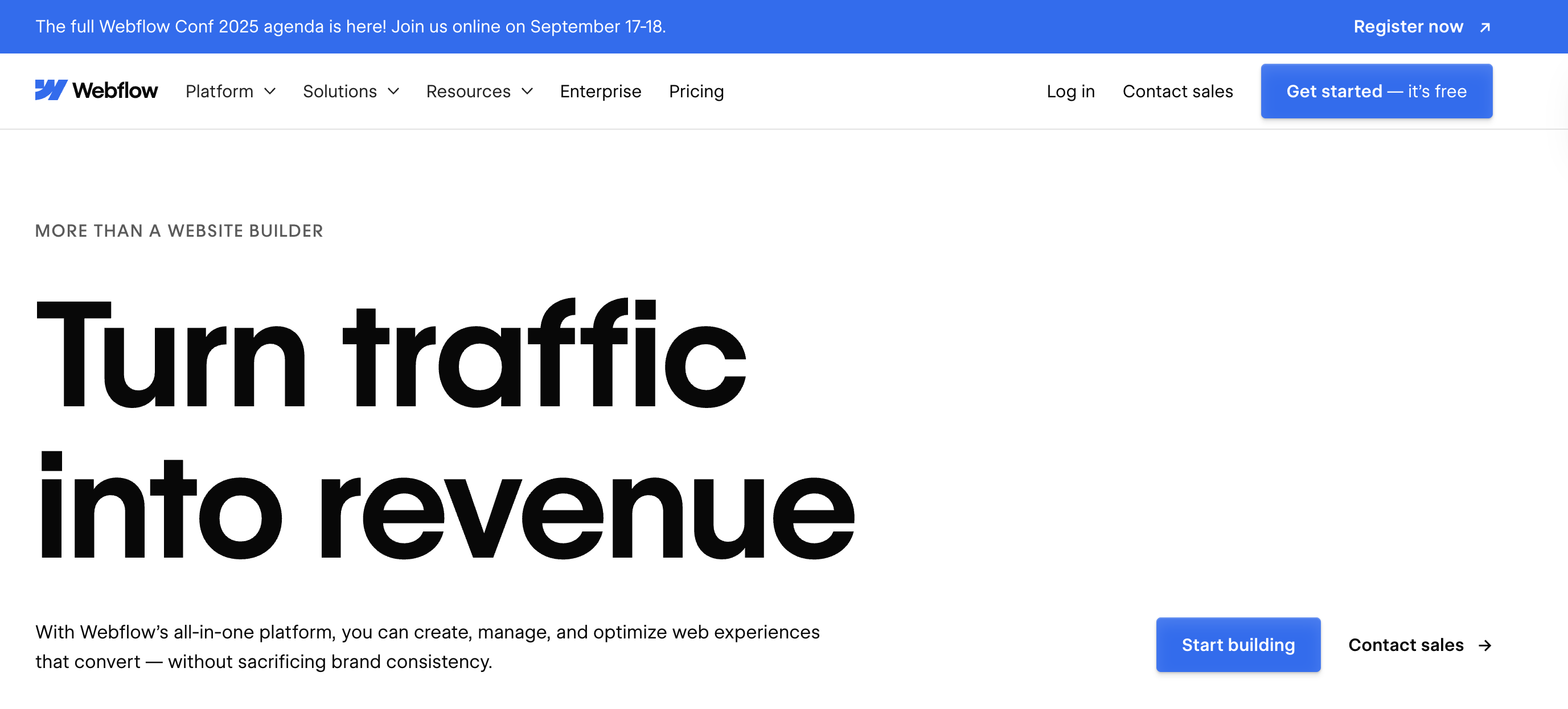Go to the Enterprise page
The width and height of the screenshot is (1568, 709).
click(600, 91)
